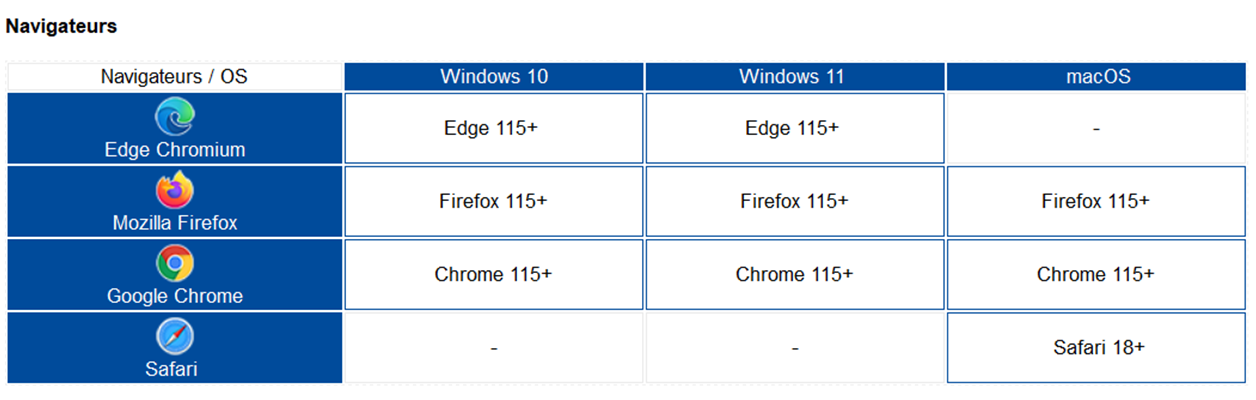The image size is (1256, 400).
Task: Click the Safari compass icon
Action: (x=175, y=337)
